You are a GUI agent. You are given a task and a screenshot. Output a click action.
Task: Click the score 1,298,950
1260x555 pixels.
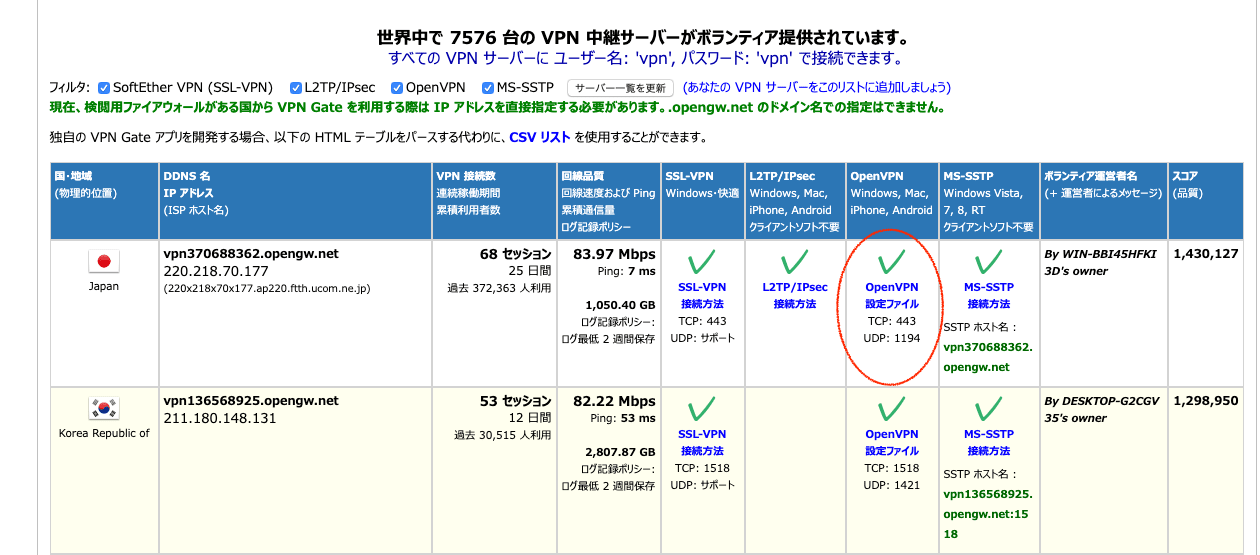click(x=1206, y=401)
